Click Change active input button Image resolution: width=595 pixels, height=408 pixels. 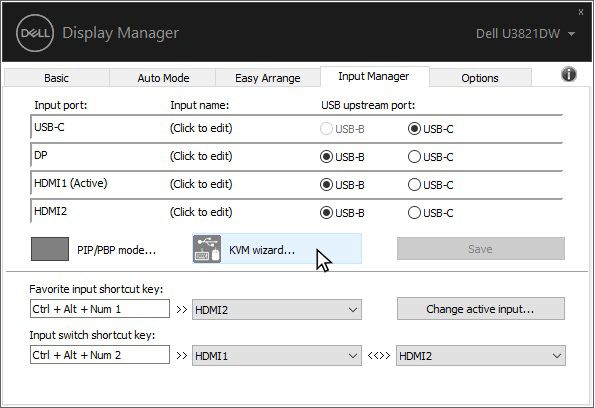(481, 309)
